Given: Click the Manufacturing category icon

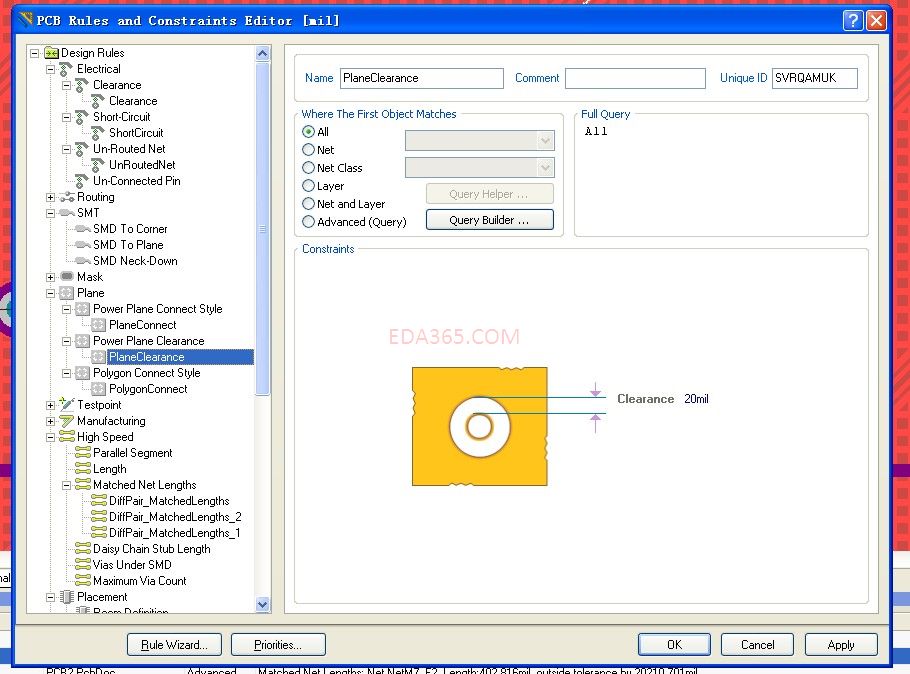Looking at the screenshot, I should 67,421.
